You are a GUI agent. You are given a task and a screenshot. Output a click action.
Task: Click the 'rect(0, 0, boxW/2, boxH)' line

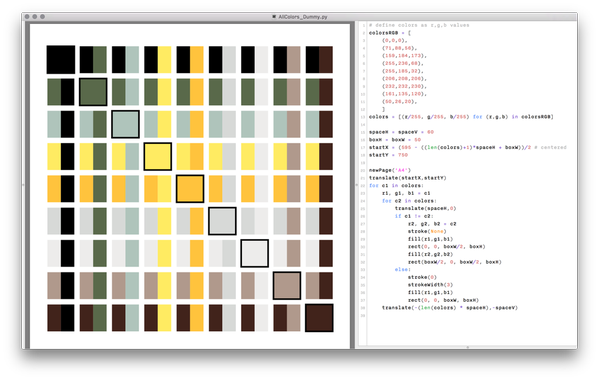pos(446,247)
